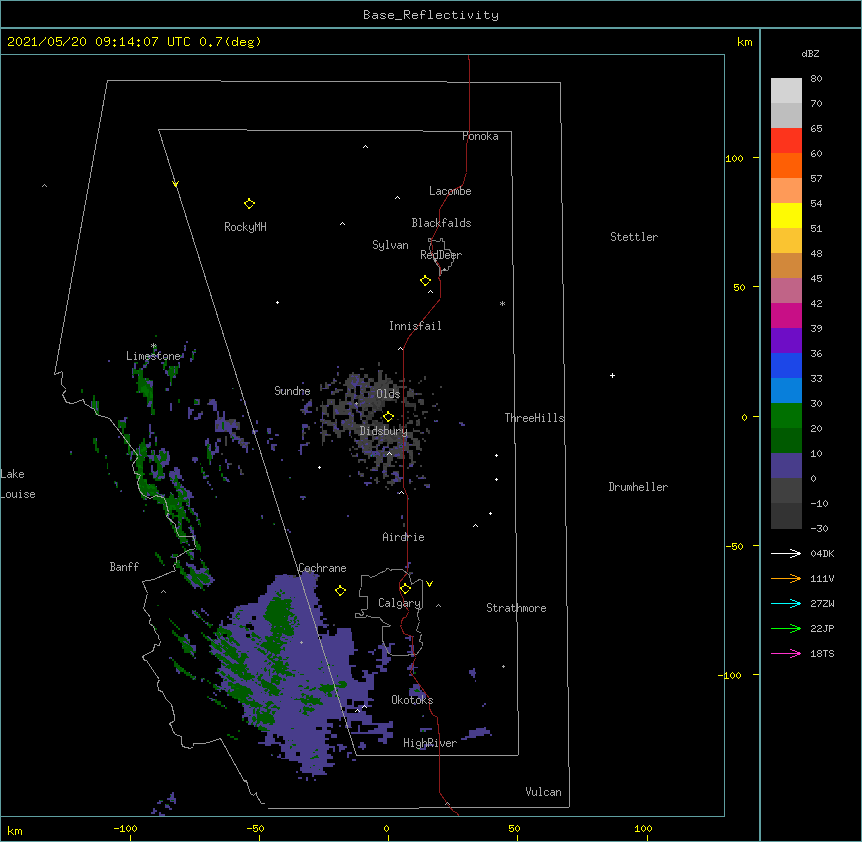Click the Innisfail label
This screenshot has height=842, width=862.
coord(415,326)
